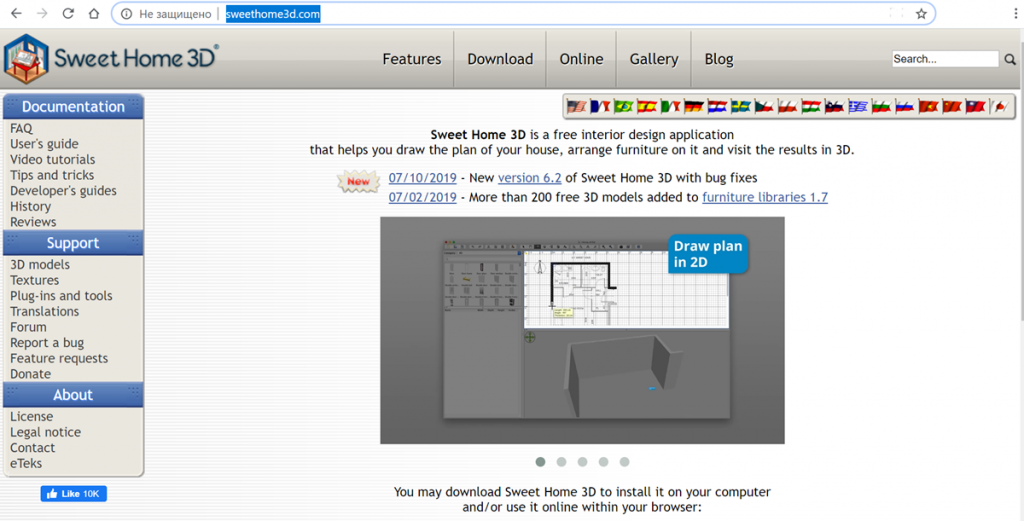Open the History sidebar link
The image size is (1024, 521).
30,207
